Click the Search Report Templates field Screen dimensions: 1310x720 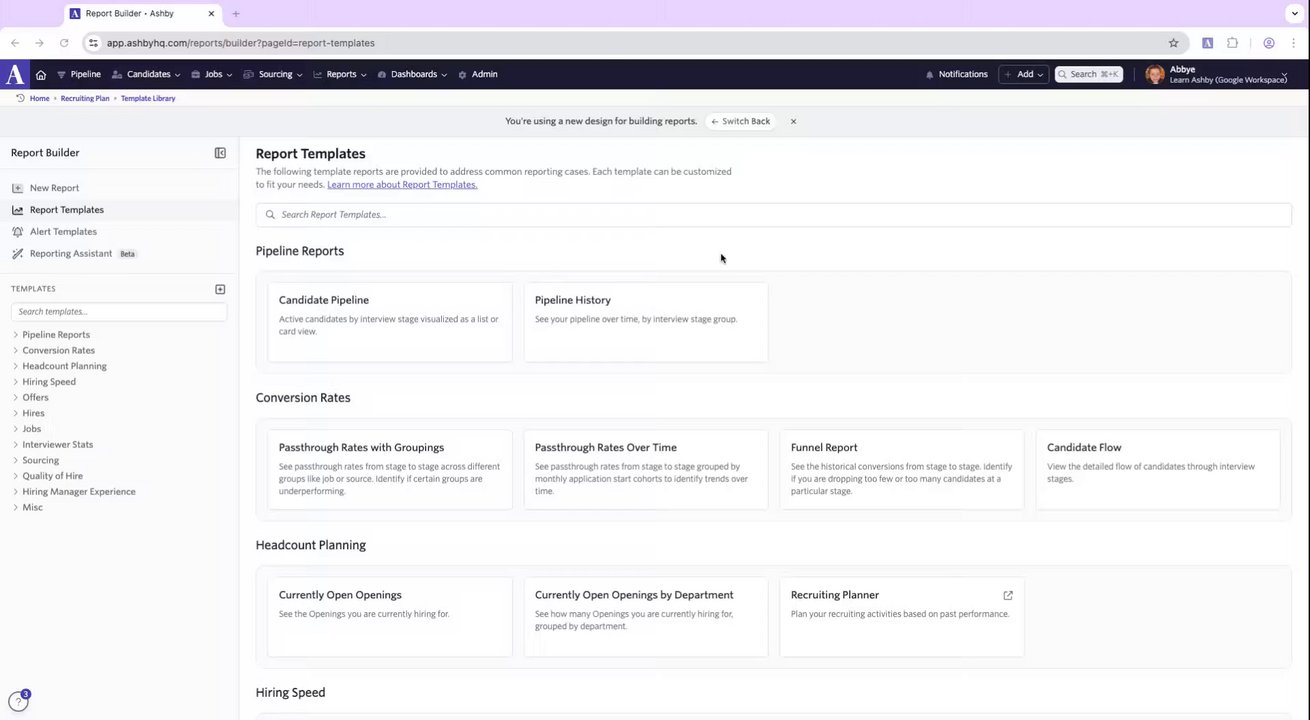pyautogui.click(x=773, y=215)
